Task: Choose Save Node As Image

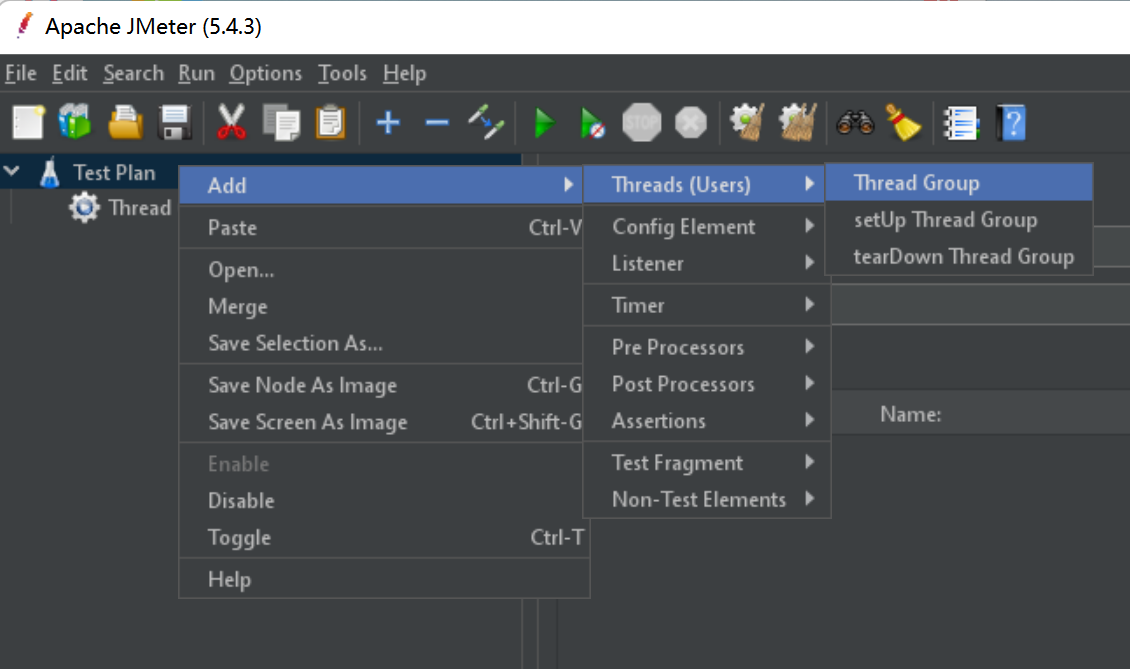Action: [381, 385]
